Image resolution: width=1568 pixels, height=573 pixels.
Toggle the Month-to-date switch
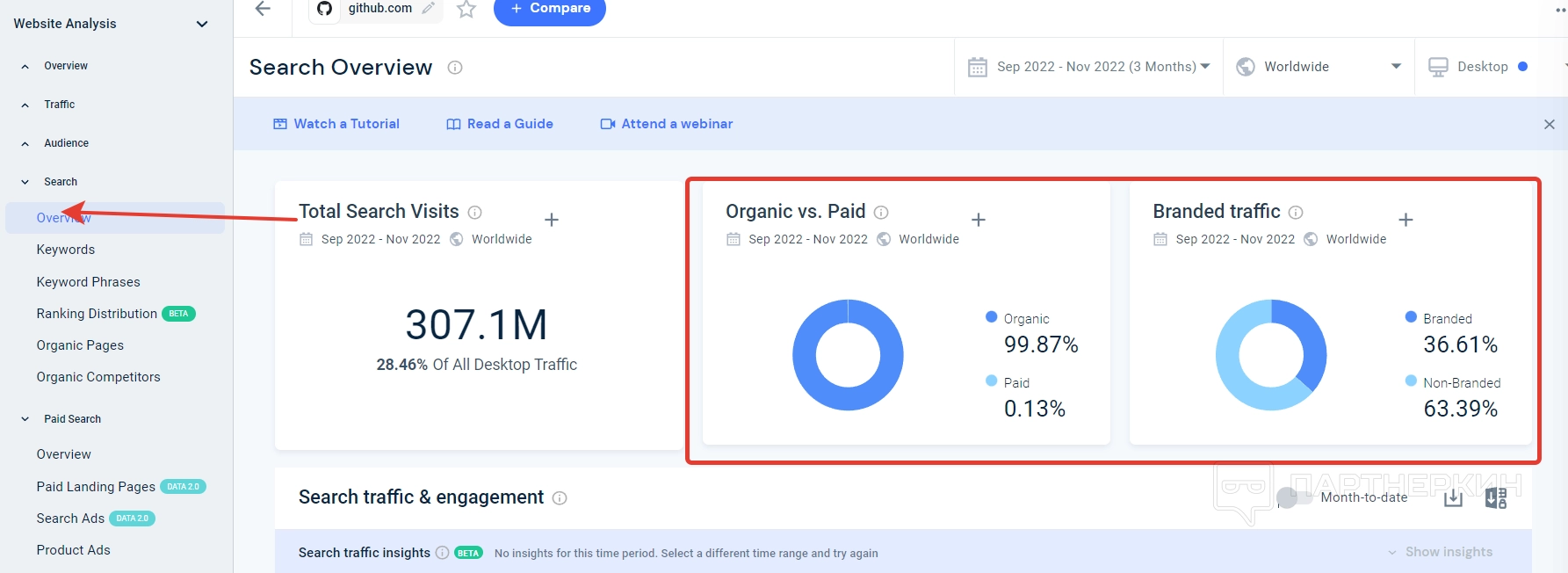pyautogui.click(x=1294, y=498)
